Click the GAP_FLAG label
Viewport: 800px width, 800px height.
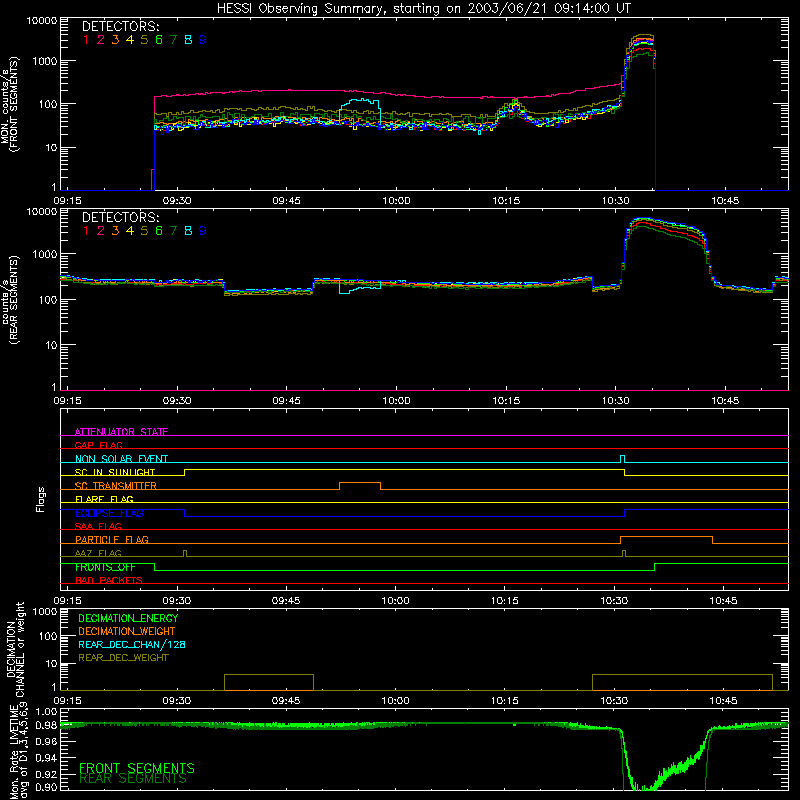coord(98,445)
